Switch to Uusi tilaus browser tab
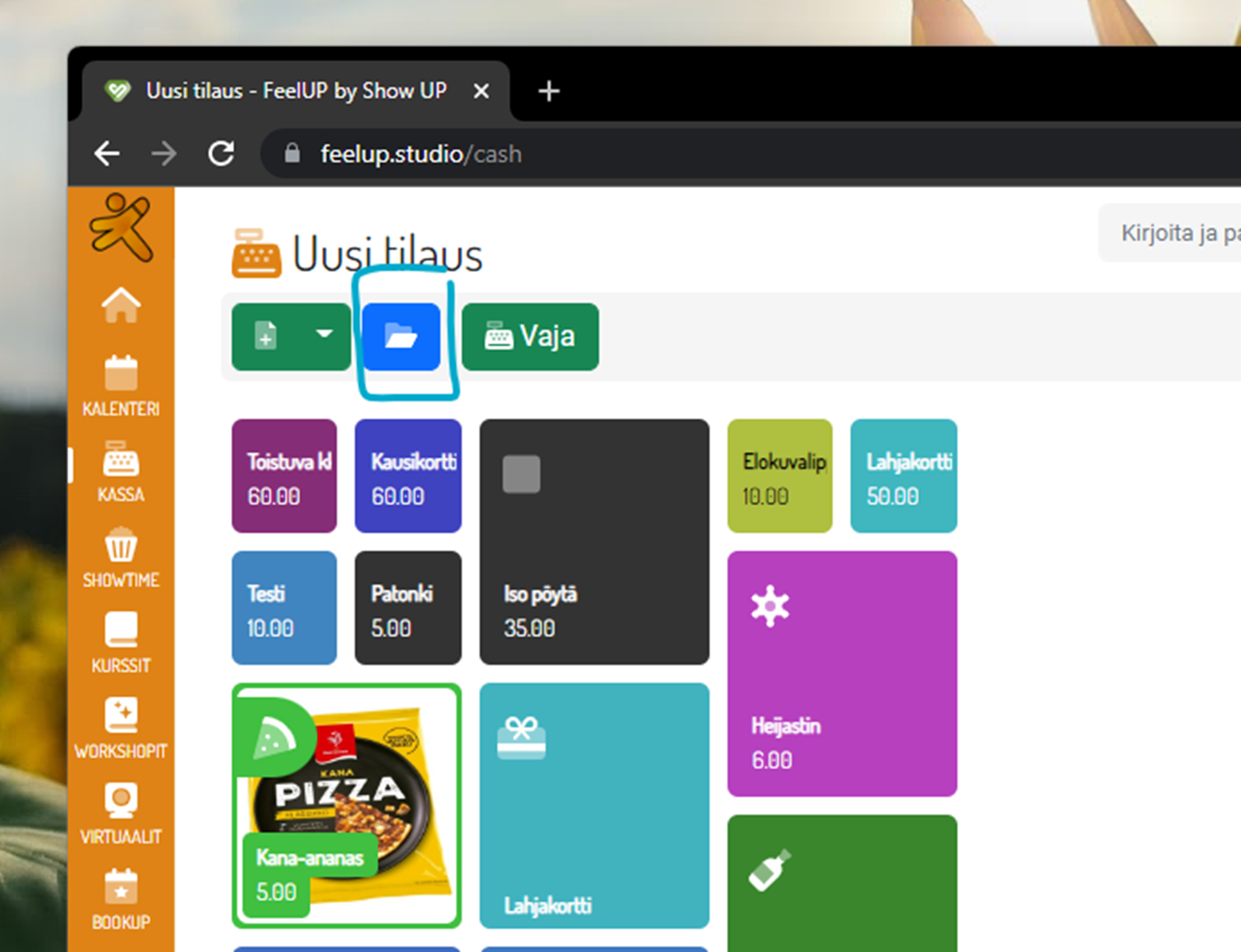 tap(295, 91)
